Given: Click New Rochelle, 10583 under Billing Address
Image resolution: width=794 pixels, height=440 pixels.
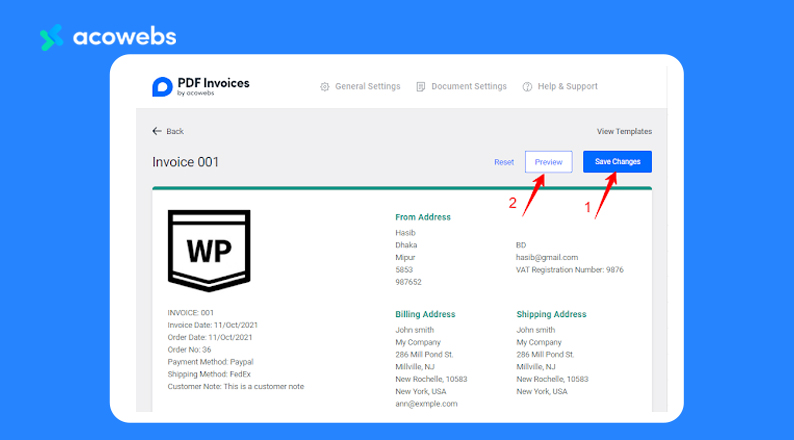Looking at the screenshot, I should click(x=431, y=379).
